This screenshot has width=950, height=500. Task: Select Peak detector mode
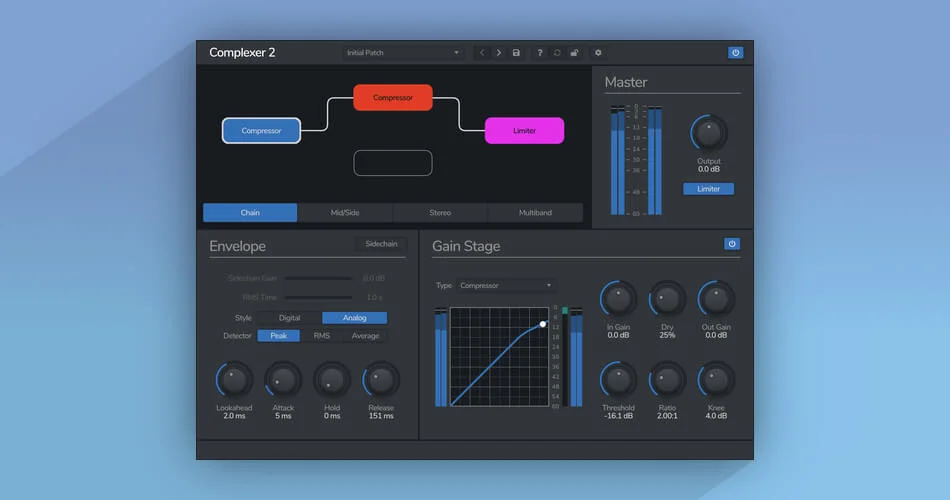tap(279, 336)
